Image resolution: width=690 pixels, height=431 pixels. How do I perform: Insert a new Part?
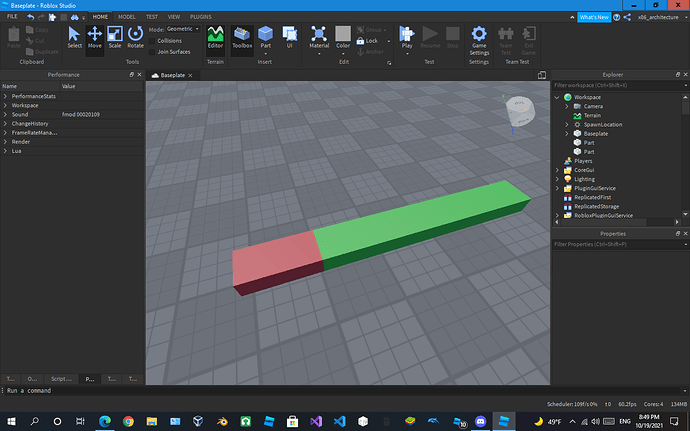coord(265,37)
